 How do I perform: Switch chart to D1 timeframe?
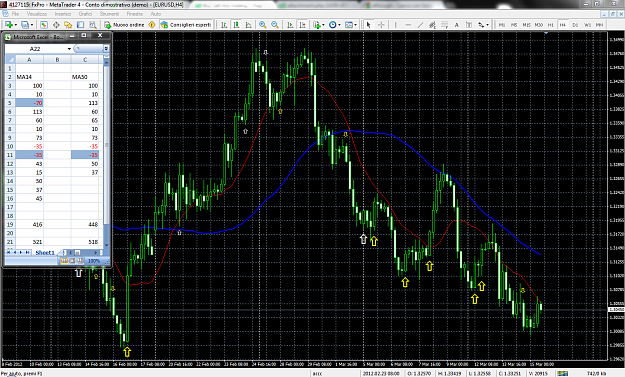pyautogui.click(x=575, y=25)
